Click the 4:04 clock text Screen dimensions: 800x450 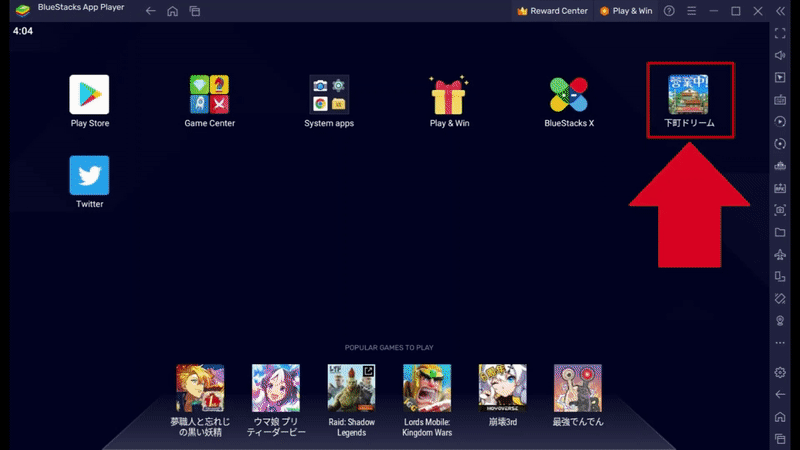pyautogui.click(x=23, y=31)
